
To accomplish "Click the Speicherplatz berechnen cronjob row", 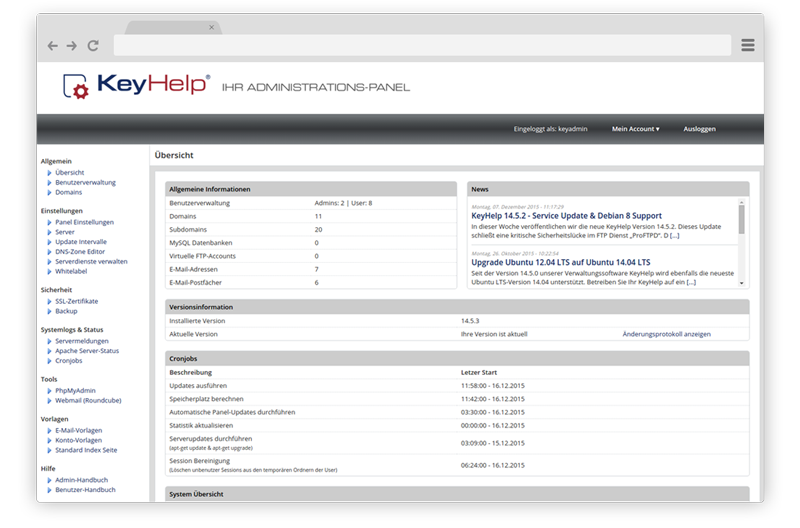I will tap(457, 399).
